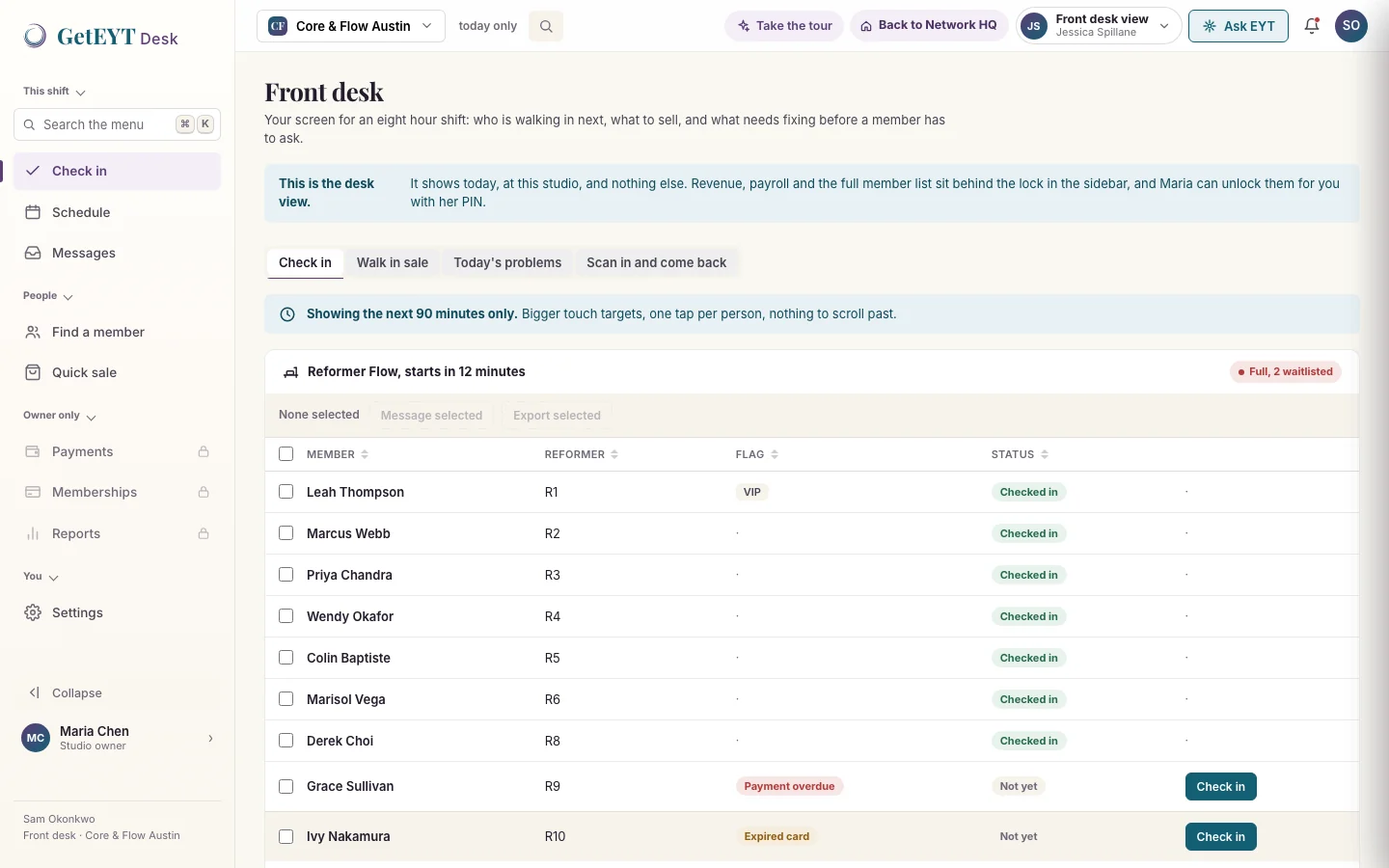1389x868 pixels.
Task: Click lock icon next to Payments
Action: point(204,451)
